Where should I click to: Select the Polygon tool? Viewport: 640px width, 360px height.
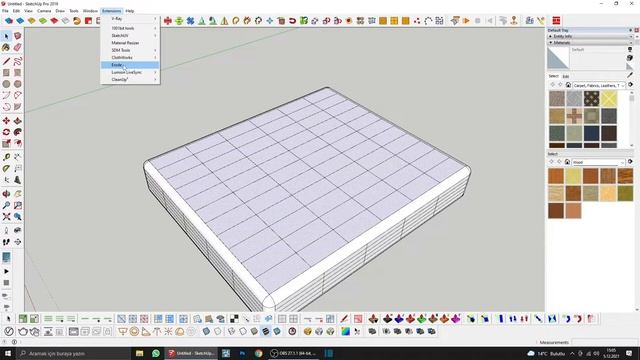pyautogui.click(x=18, y=84)
